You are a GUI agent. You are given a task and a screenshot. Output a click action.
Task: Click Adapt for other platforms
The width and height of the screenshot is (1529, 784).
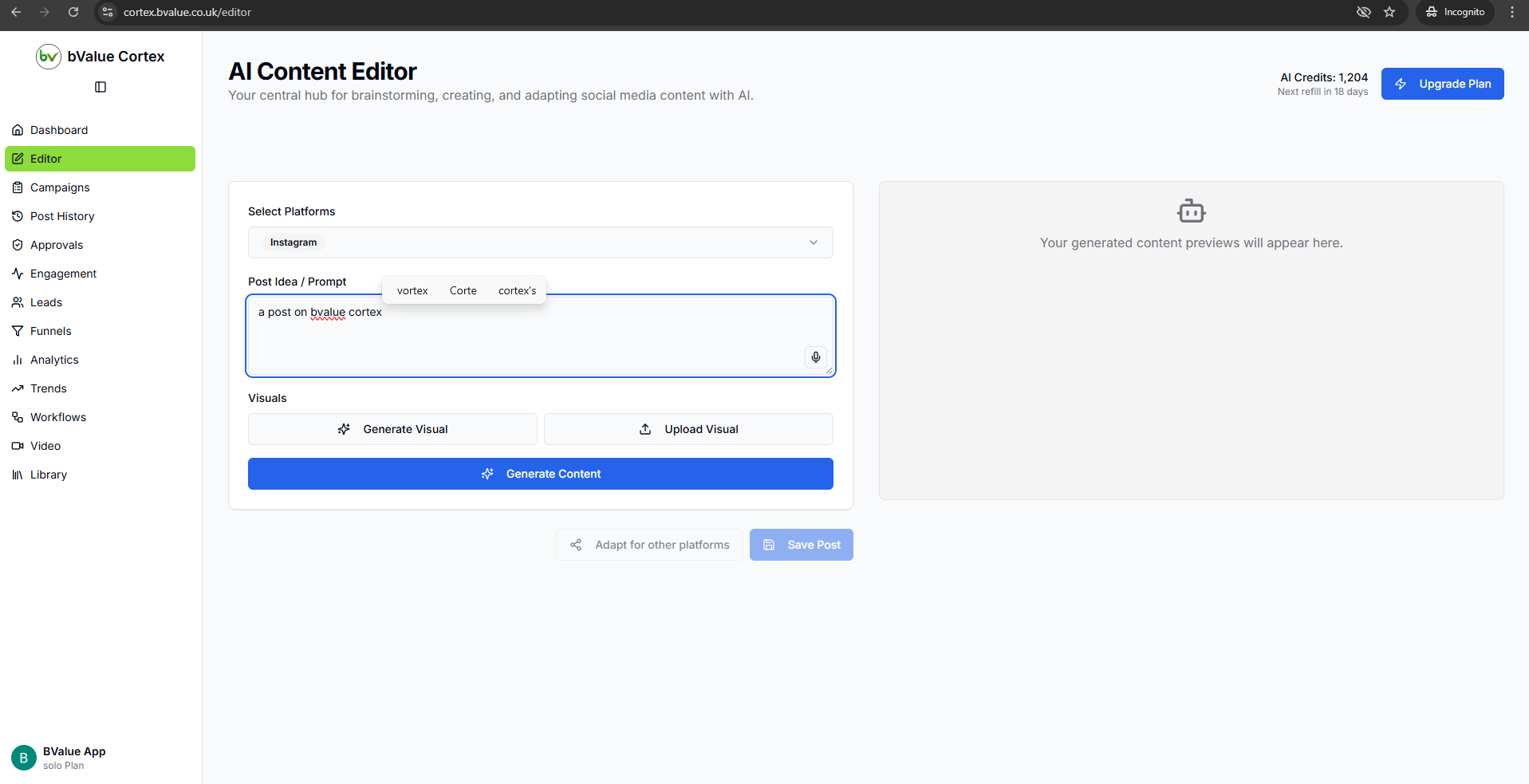tap(649, 545)
